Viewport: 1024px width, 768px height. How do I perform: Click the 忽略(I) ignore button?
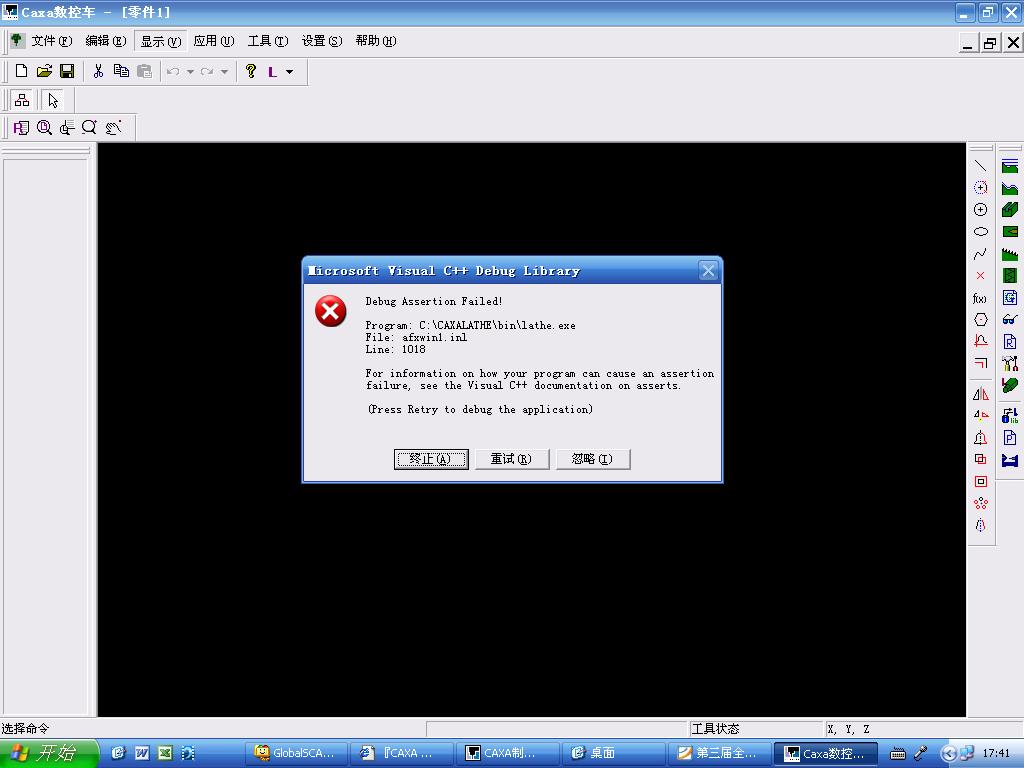(592, 459)
